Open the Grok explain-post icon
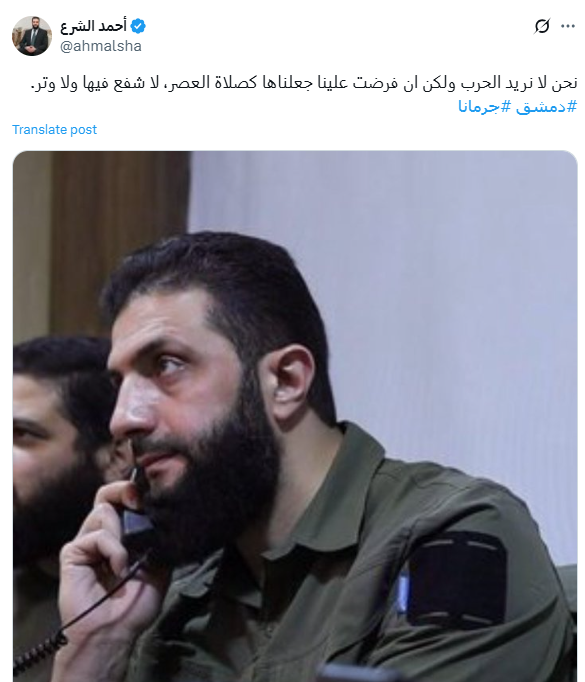The width and height of the screenshot is (585, 682). click(x=542, y=26)
